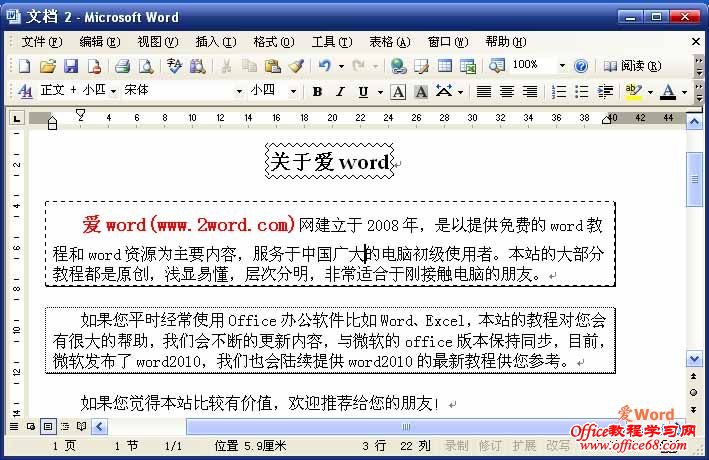Click the Select Browse Object button
The image size is (709, 460).
coord(693,392)
